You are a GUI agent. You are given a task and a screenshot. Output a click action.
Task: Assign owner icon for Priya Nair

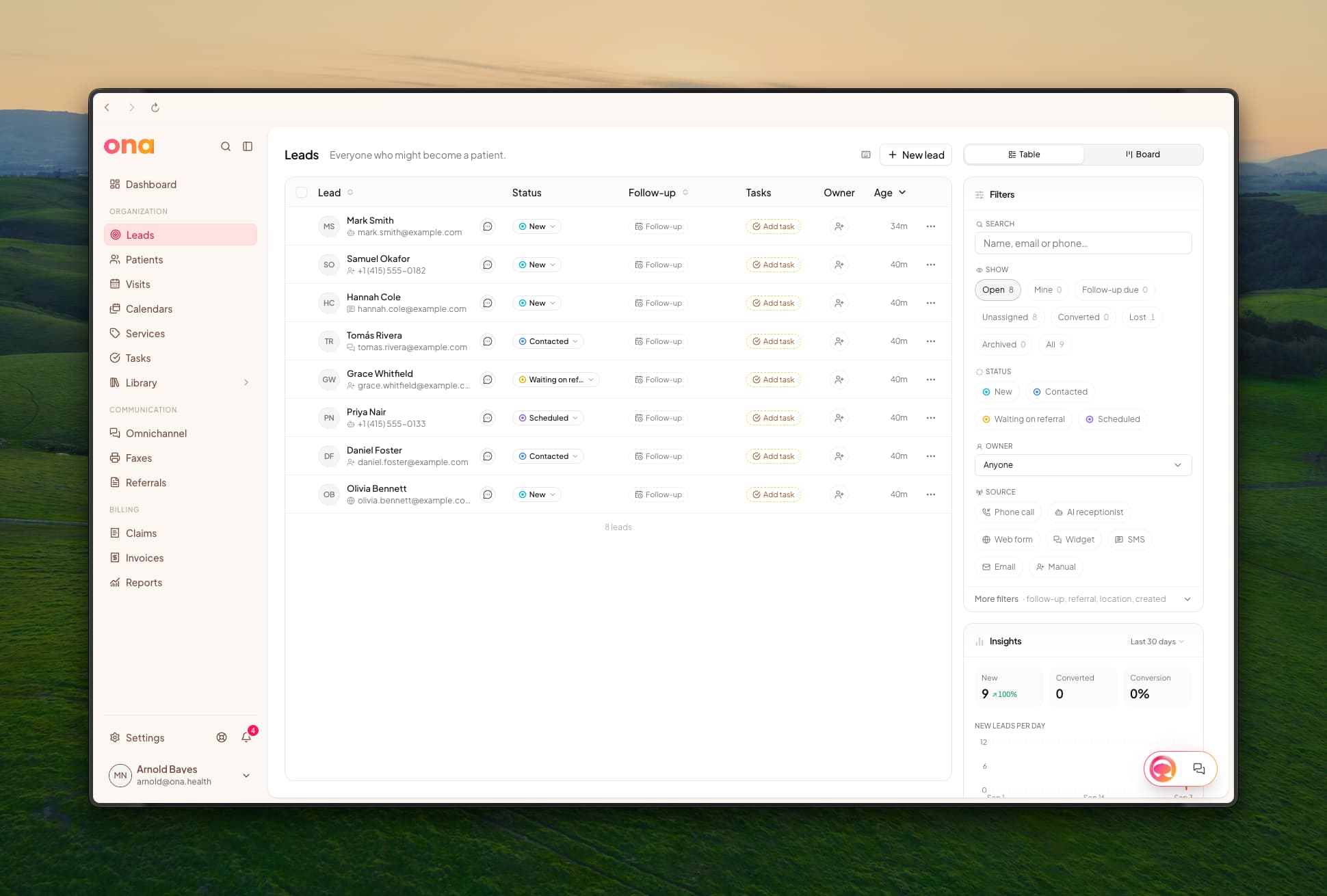pyautogui.click(x=839, y=418)
